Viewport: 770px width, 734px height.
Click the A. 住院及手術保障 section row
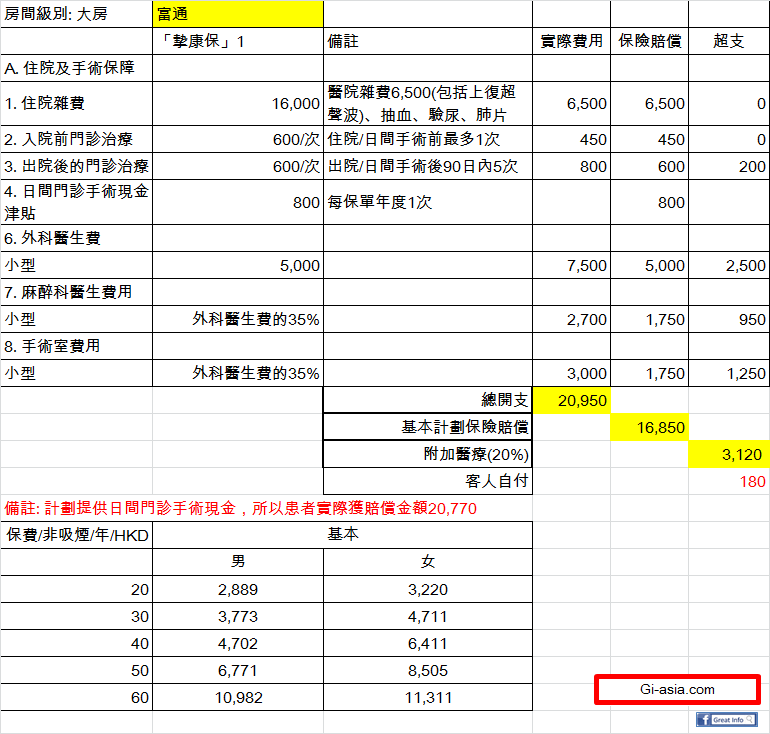click(x=77, y=68)
